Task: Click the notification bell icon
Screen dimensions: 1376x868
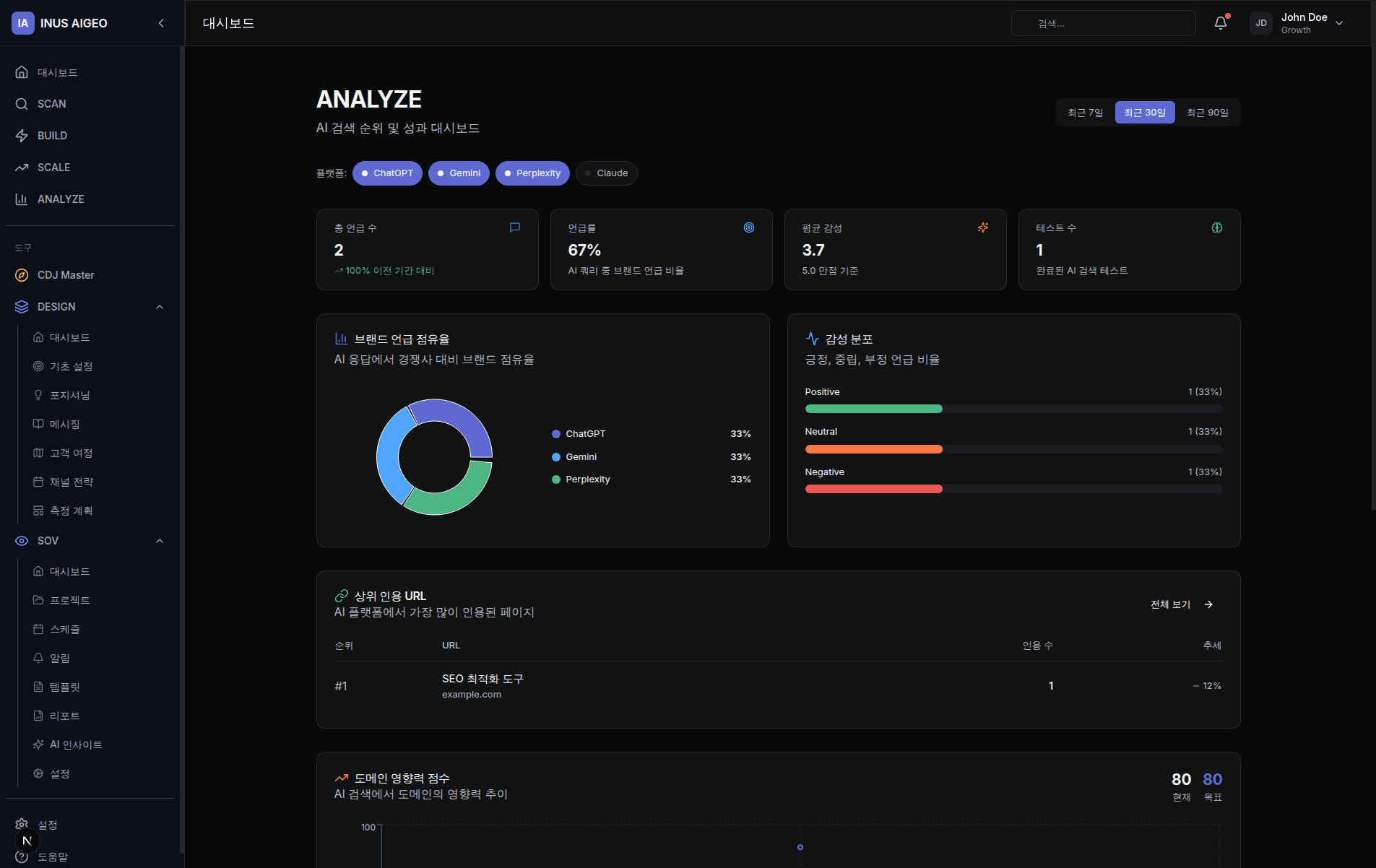Action: (x=1220, y=23)
